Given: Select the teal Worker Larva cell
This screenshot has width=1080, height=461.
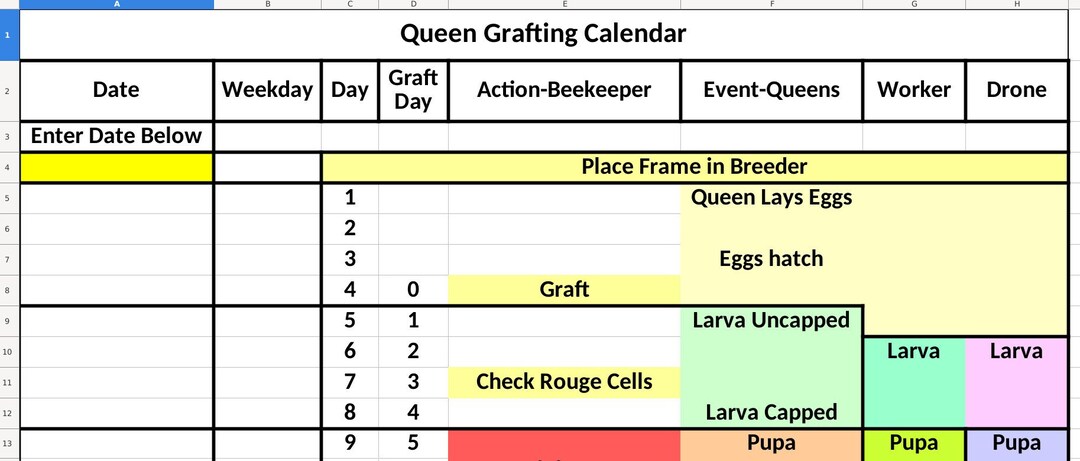Looking at the screenshot, I should (x=914, y=382).
